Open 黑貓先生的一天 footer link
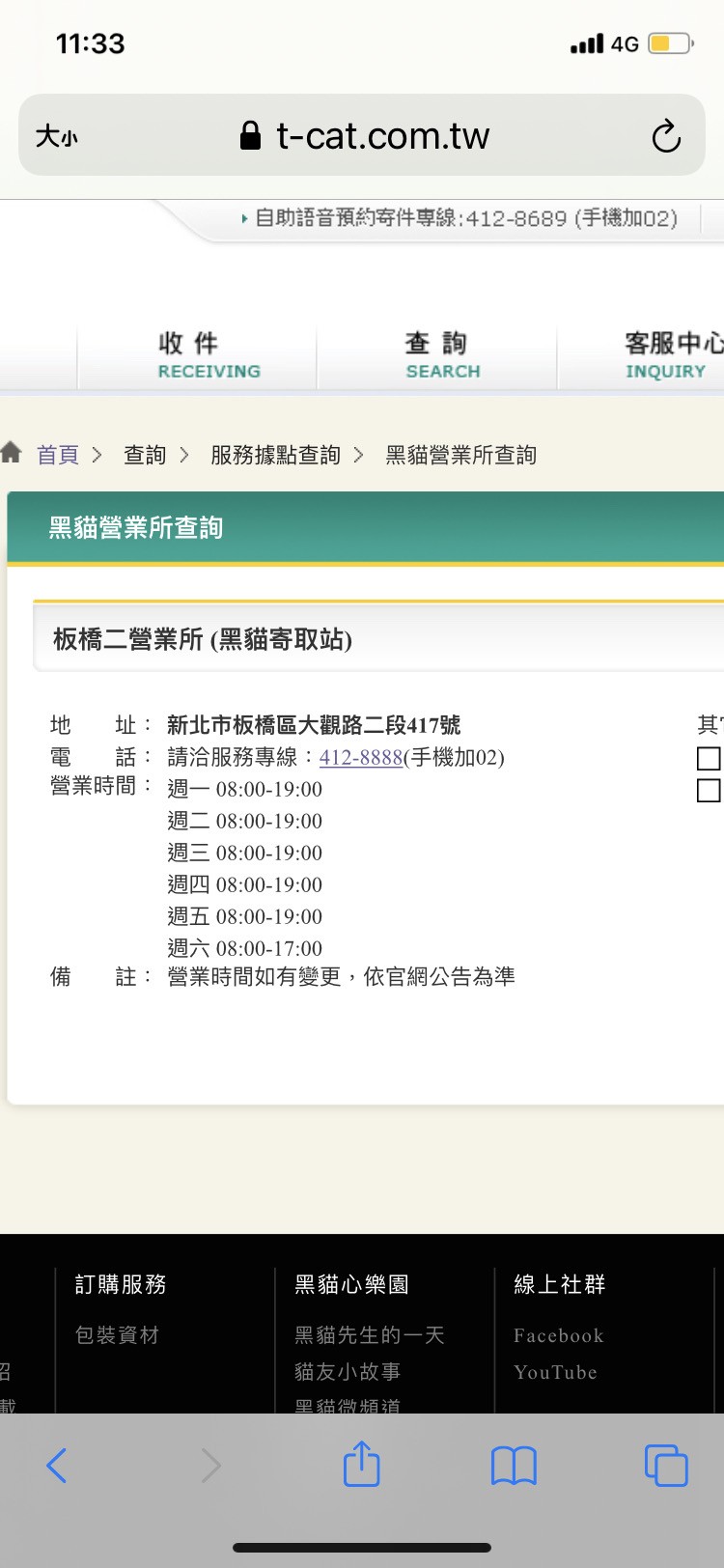724x1568 pixels. (370, 1335)
